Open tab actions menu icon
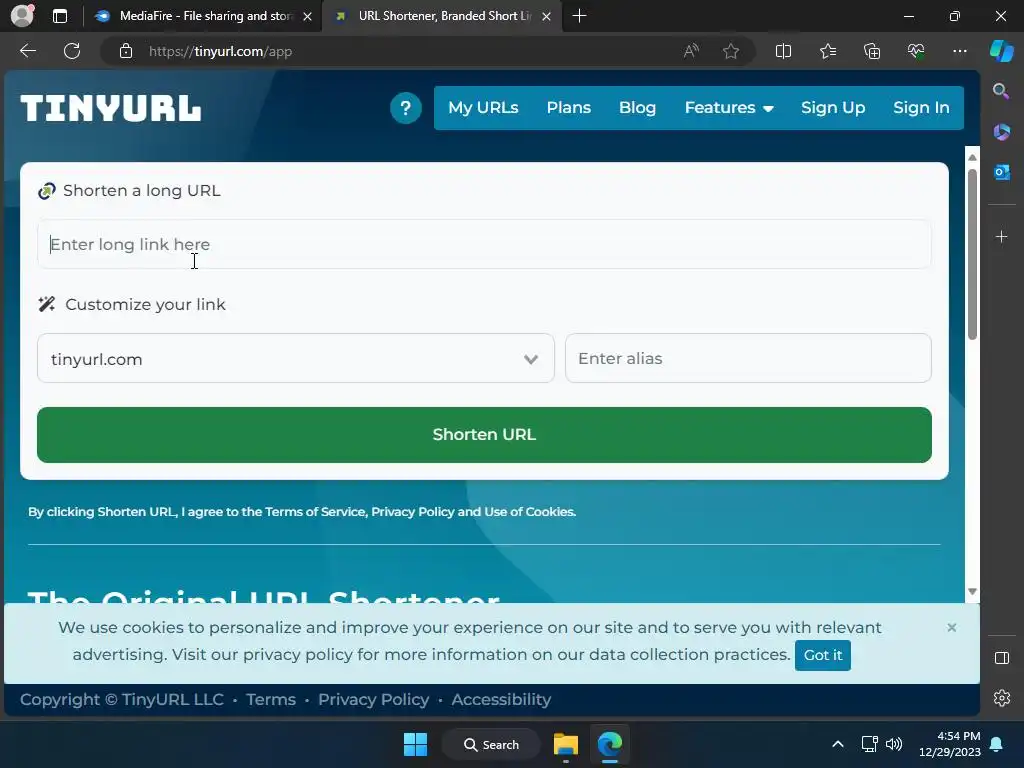This screenshot has height=768, width=1024. (x=59, y=16)
